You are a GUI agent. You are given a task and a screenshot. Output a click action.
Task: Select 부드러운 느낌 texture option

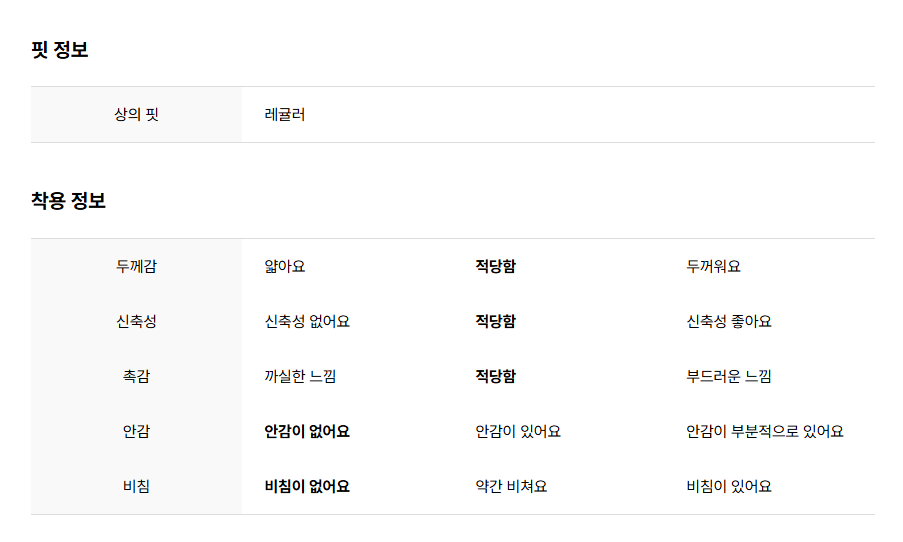[x=729, y=376]
